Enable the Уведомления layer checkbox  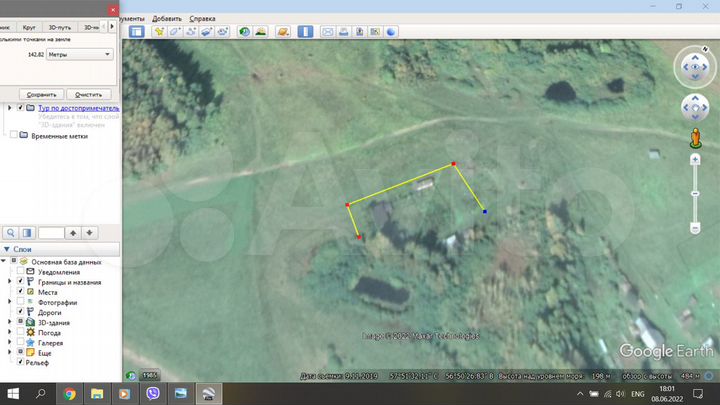[x=20, y=271]
